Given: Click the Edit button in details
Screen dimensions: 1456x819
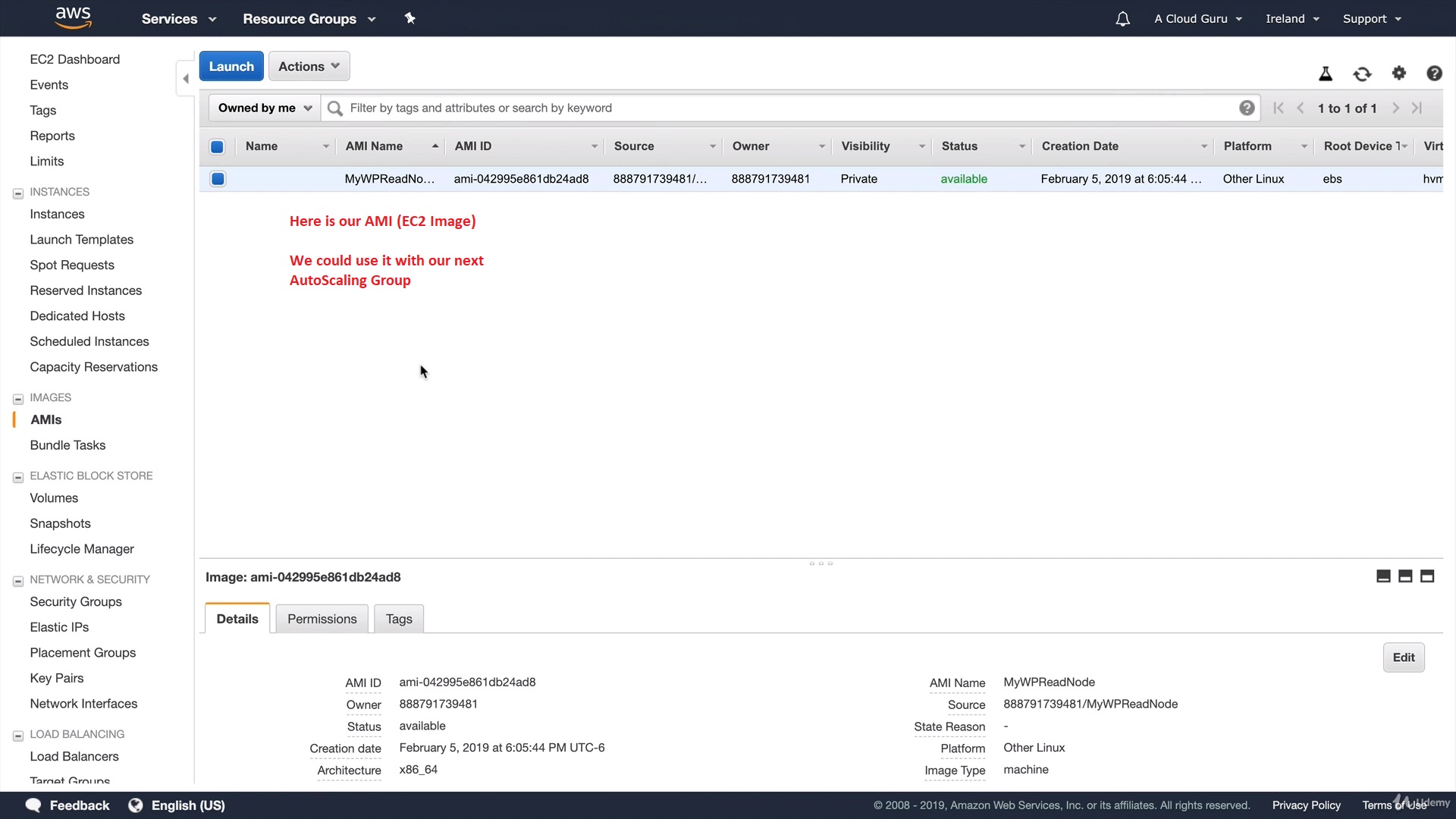Looking at the screenshot, I should 1403,657.
